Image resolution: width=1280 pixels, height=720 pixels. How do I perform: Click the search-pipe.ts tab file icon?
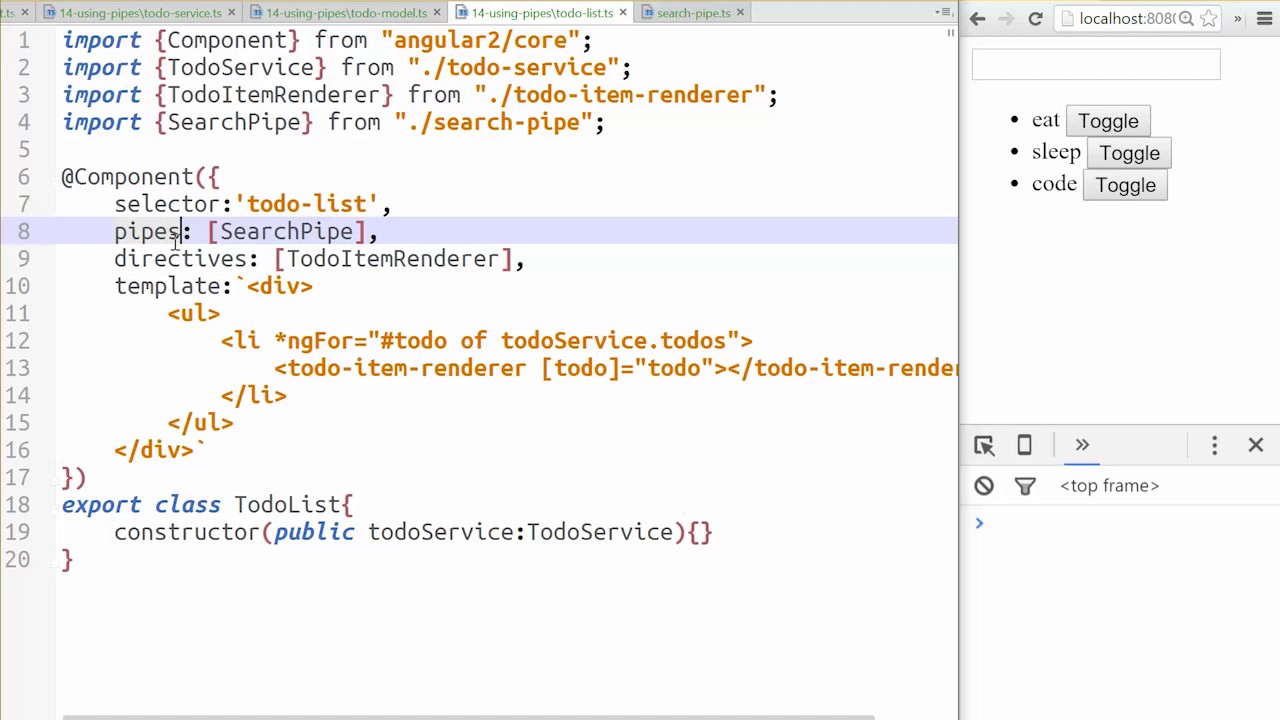pos(648,13)
